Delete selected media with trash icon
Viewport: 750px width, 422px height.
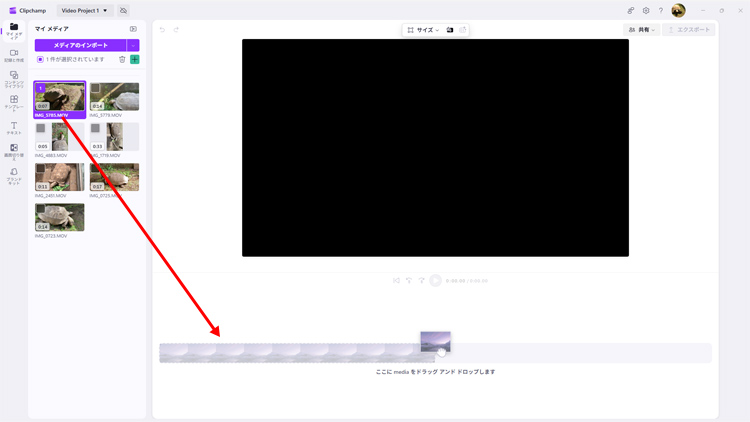(122, 59)
